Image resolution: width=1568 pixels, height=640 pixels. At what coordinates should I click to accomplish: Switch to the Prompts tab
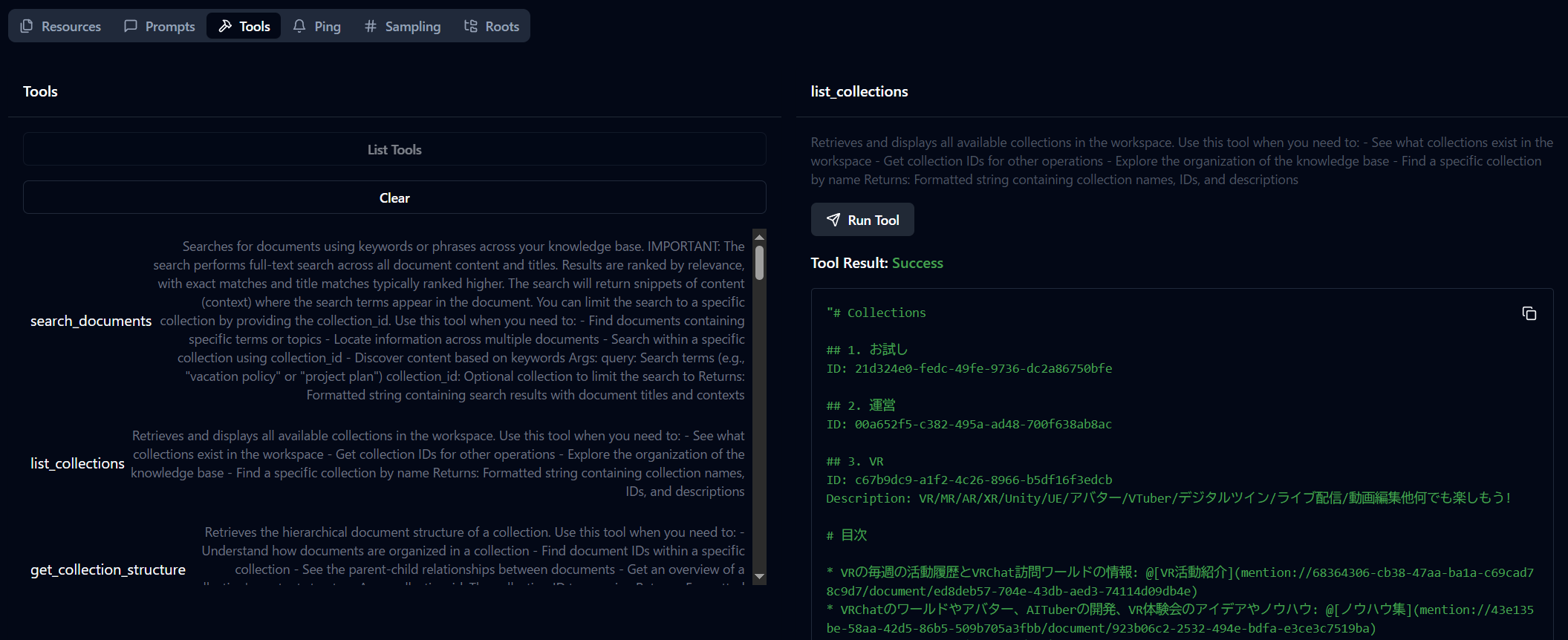pos(160,26)
